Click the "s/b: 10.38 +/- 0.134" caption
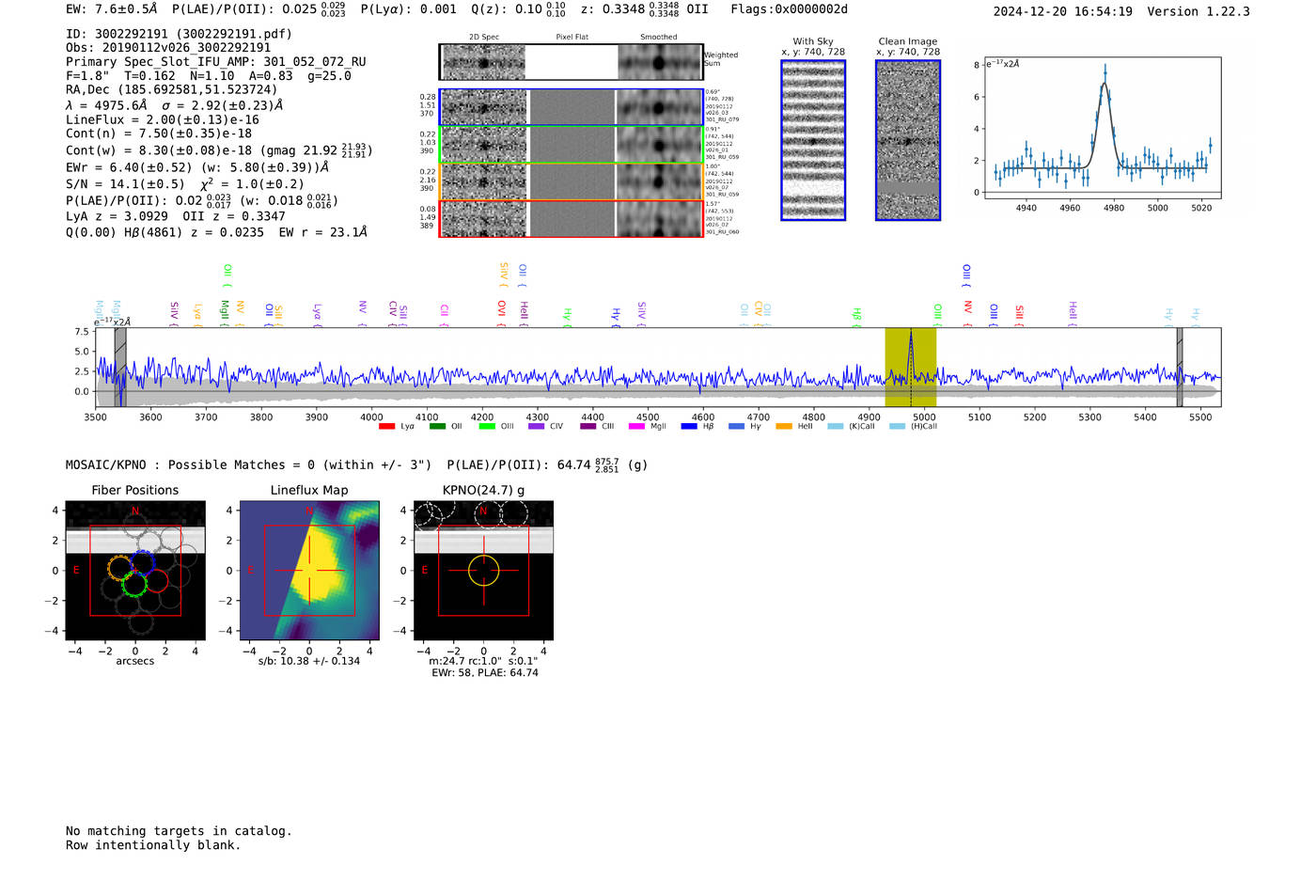1316x896 pixels. [x=309, y=661]
